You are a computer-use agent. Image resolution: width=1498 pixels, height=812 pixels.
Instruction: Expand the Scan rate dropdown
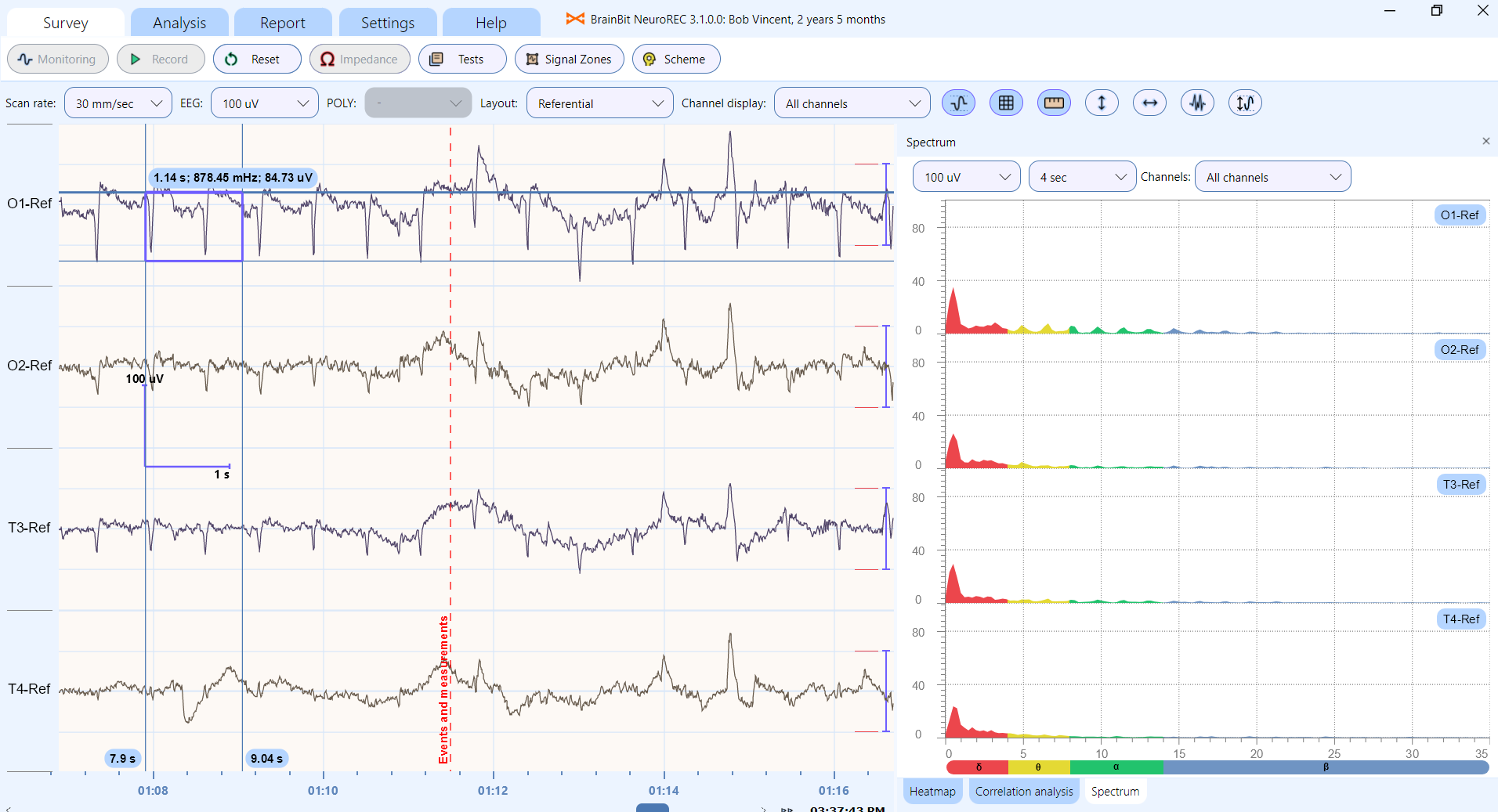[x=118, y=103]
